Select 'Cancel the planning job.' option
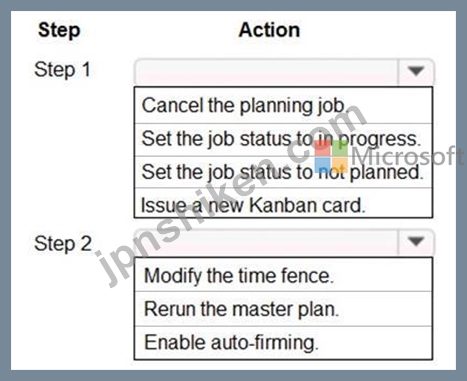The width and height of the screenshot is (467, 381). tap(283, 105)
